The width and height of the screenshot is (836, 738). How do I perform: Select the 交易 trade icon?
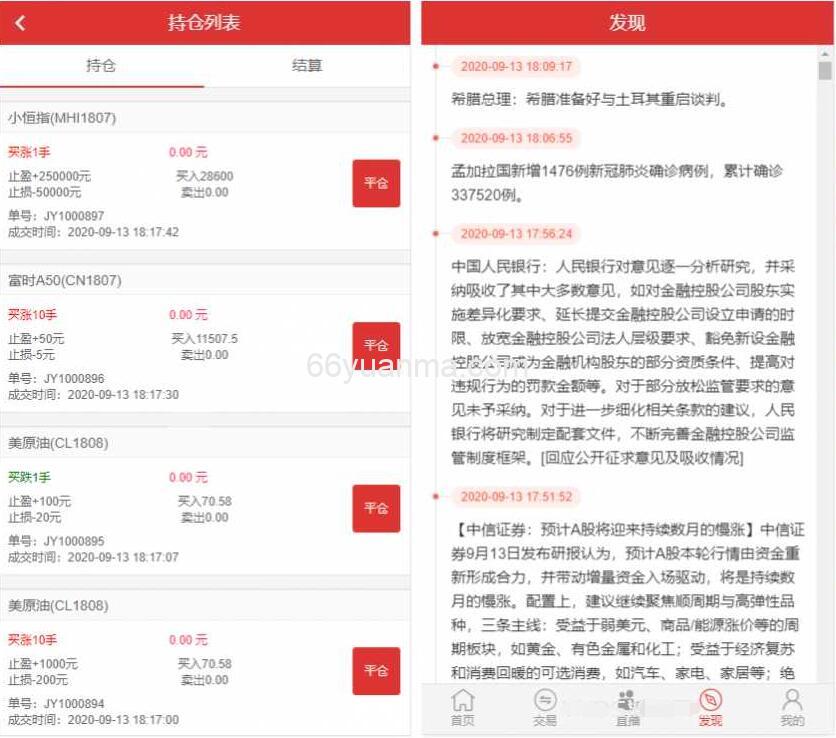click(x=545, y=710)
